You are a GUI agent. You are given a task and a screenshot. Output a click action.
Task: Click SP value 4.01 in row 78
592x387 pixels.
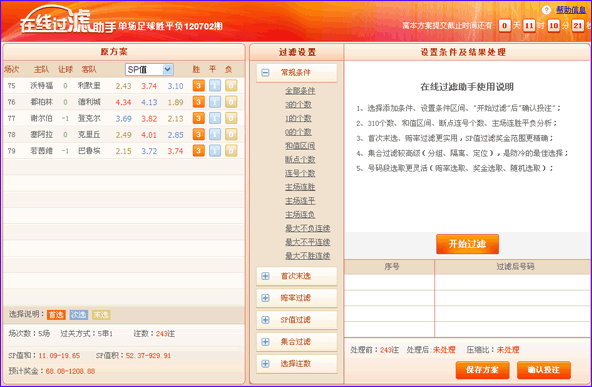(x=149, y=135)
